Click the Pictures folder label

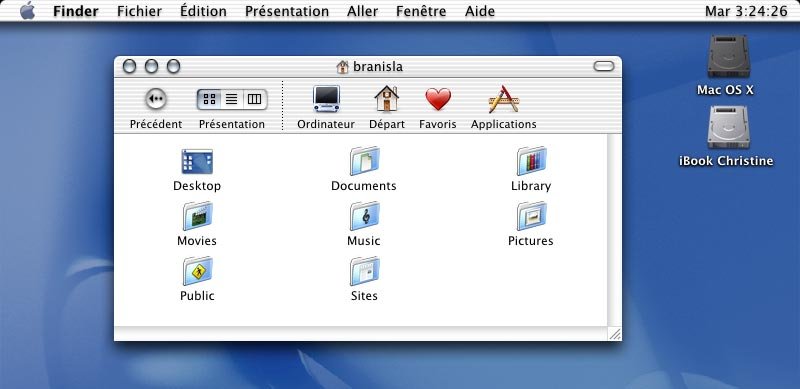531,241
